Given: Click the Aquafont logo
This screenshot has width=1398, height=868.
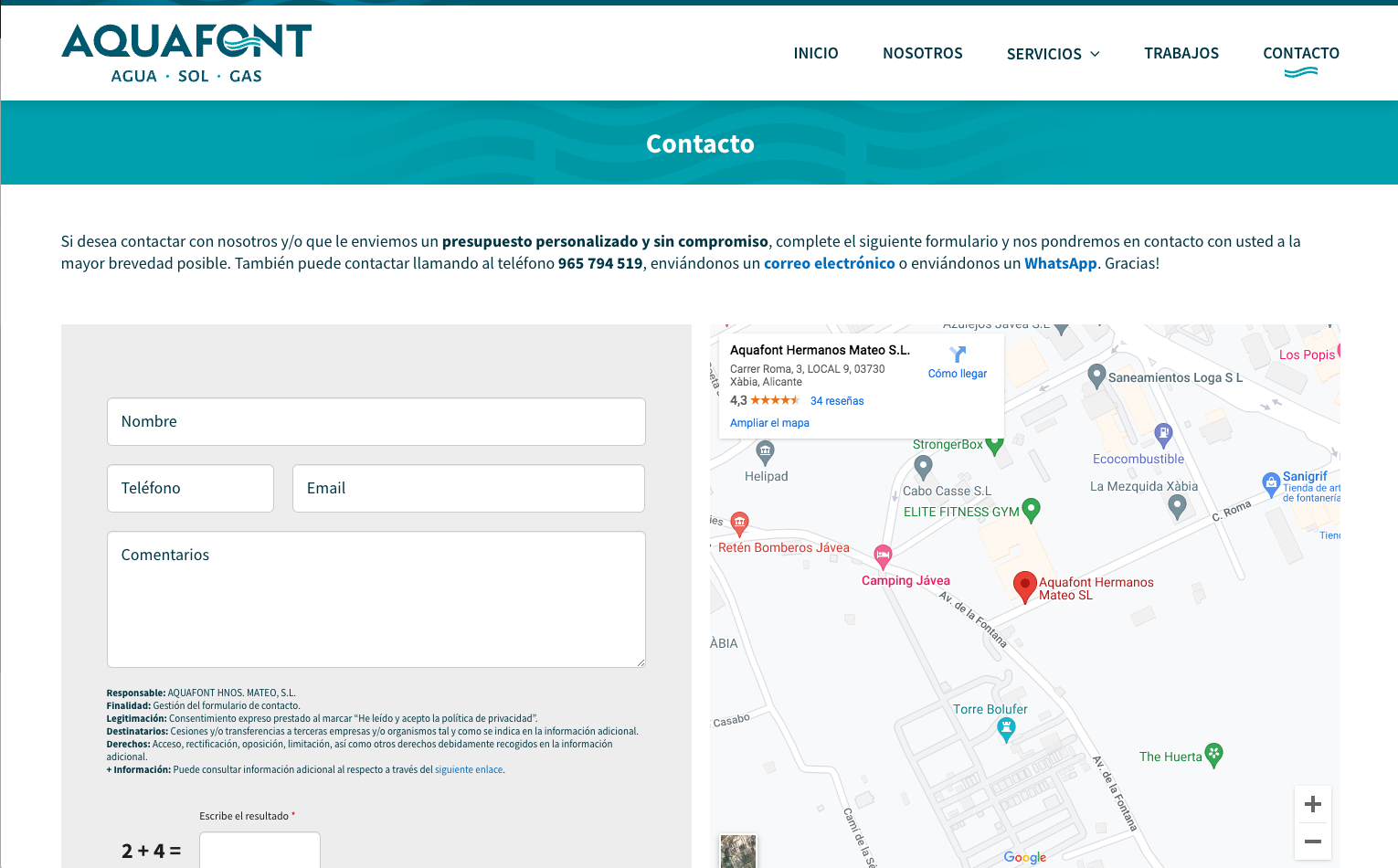Looking at the screenshot, I should click(186, 54).
